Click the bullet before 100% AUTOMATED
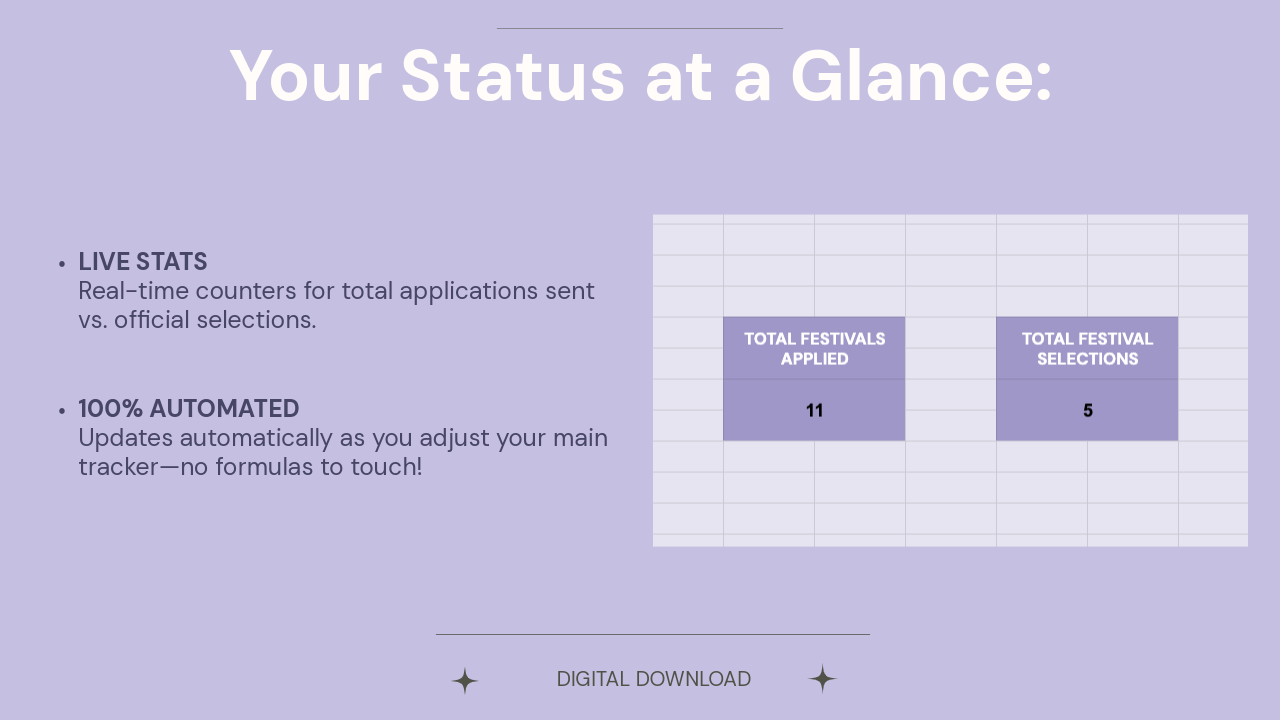 [62, 410]
